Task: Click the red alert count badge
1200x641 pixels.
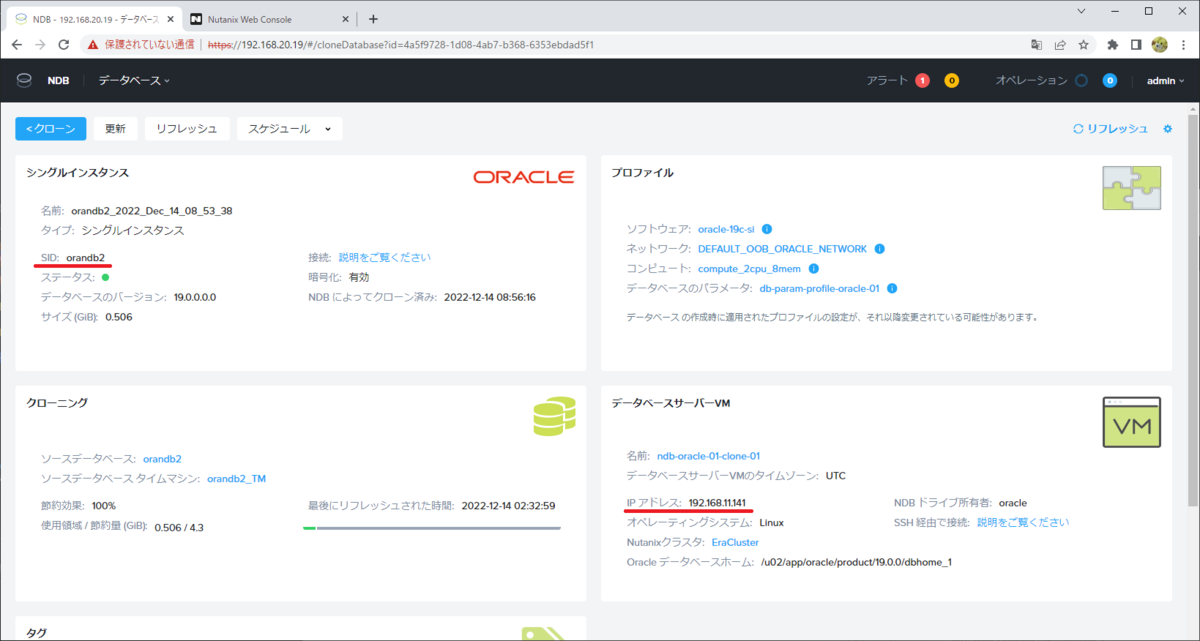Action: (922, 81)
